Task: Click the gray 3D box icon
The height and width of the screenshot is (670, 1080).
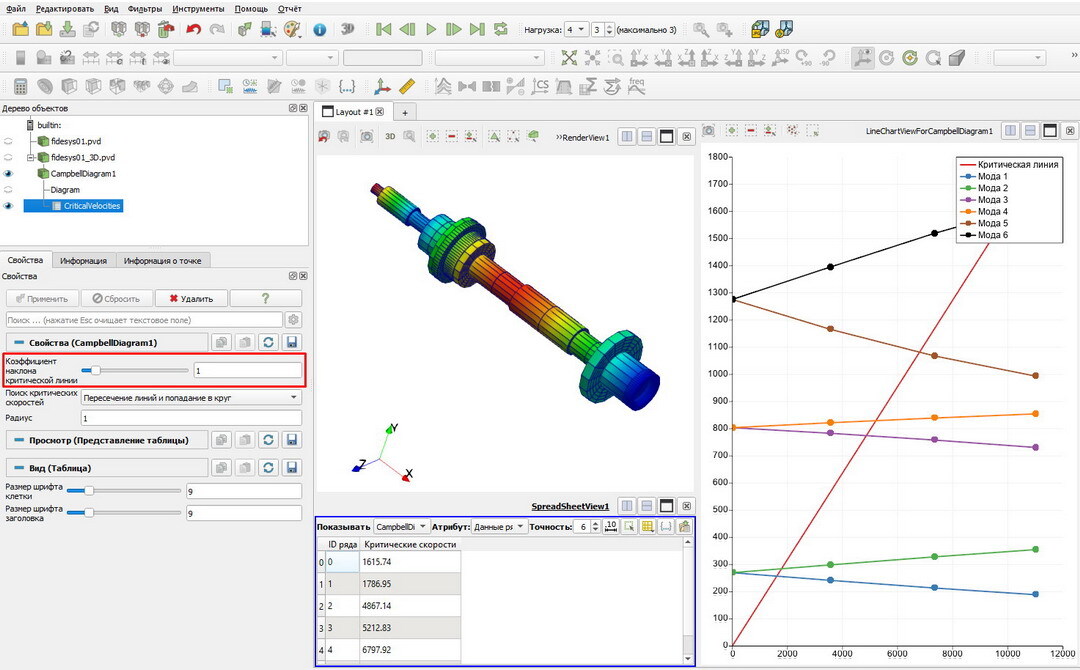Action: pos(957,58)
